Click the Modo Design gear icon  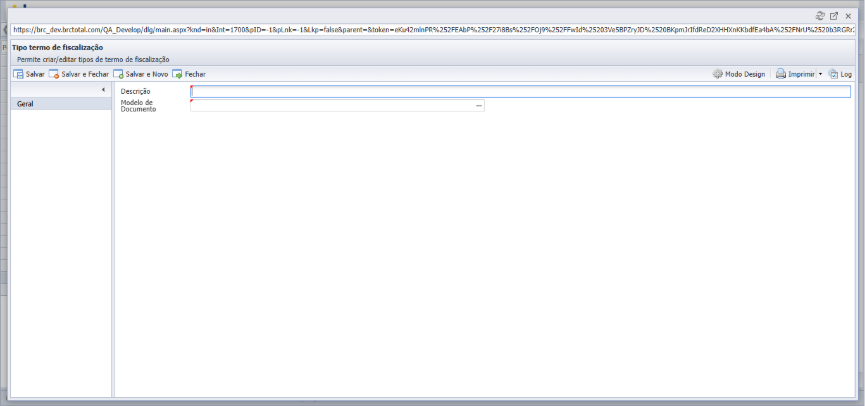tap(717, 74)
